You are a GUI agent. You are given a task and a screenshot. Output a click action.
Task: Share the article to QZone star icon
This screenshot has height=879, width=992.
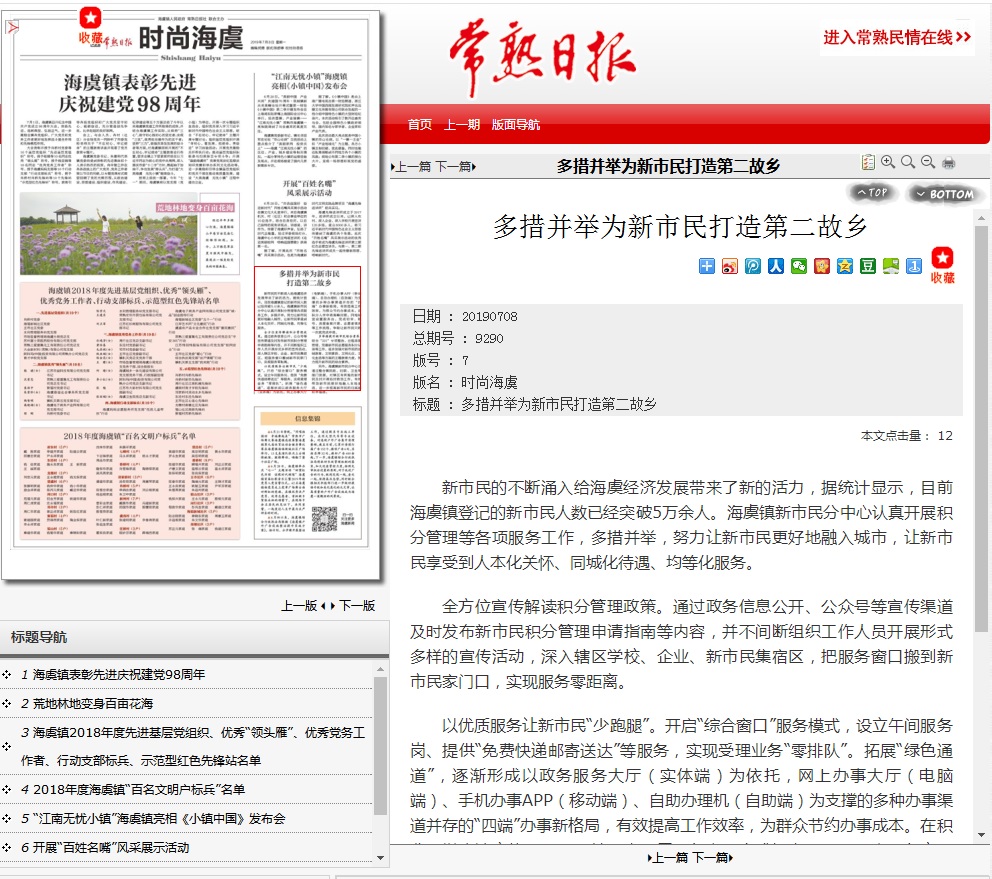click(845, 266)
